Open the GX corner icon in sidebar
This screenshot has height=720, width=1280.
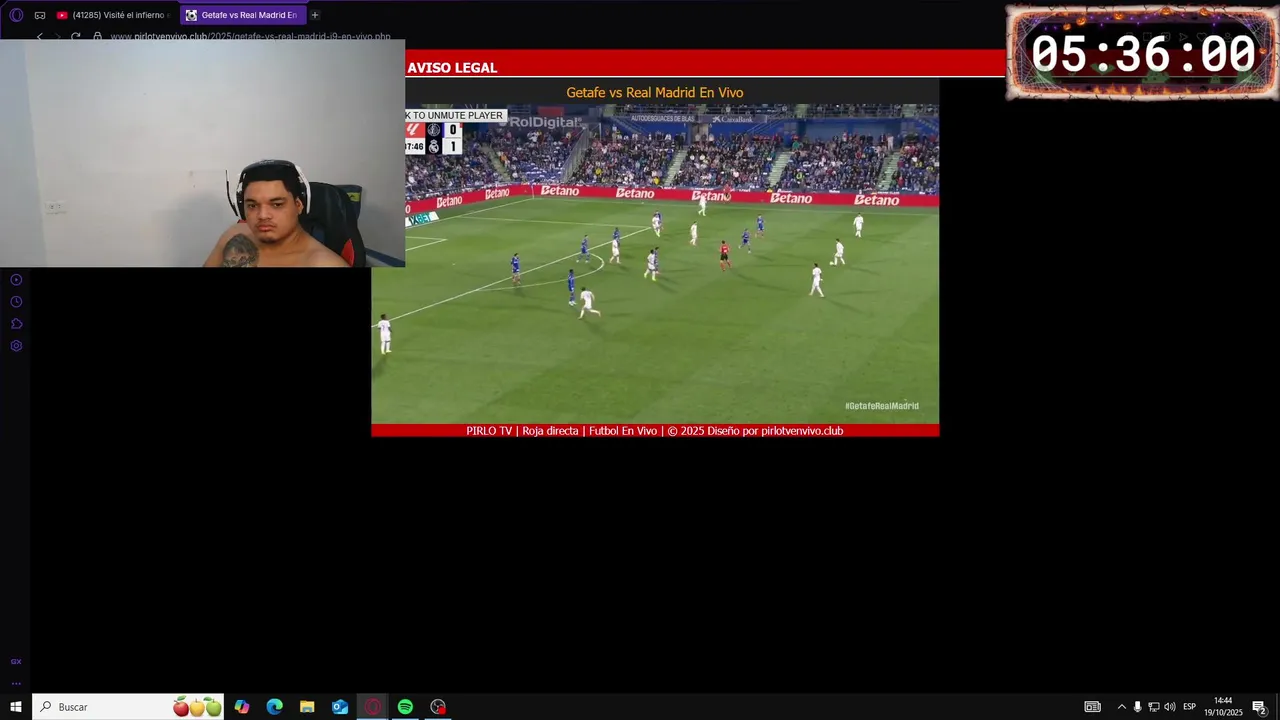point(16,661)
